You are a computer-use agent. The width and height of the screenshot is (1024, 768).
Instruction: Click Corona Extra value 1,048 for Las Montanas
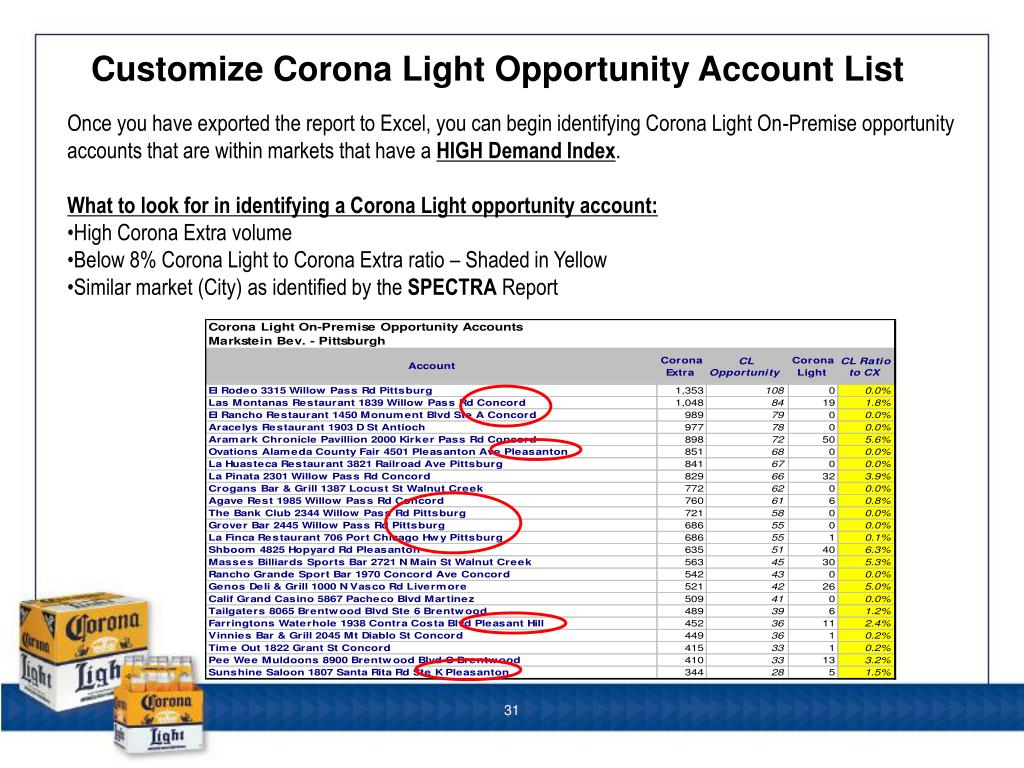click(690, 402)
